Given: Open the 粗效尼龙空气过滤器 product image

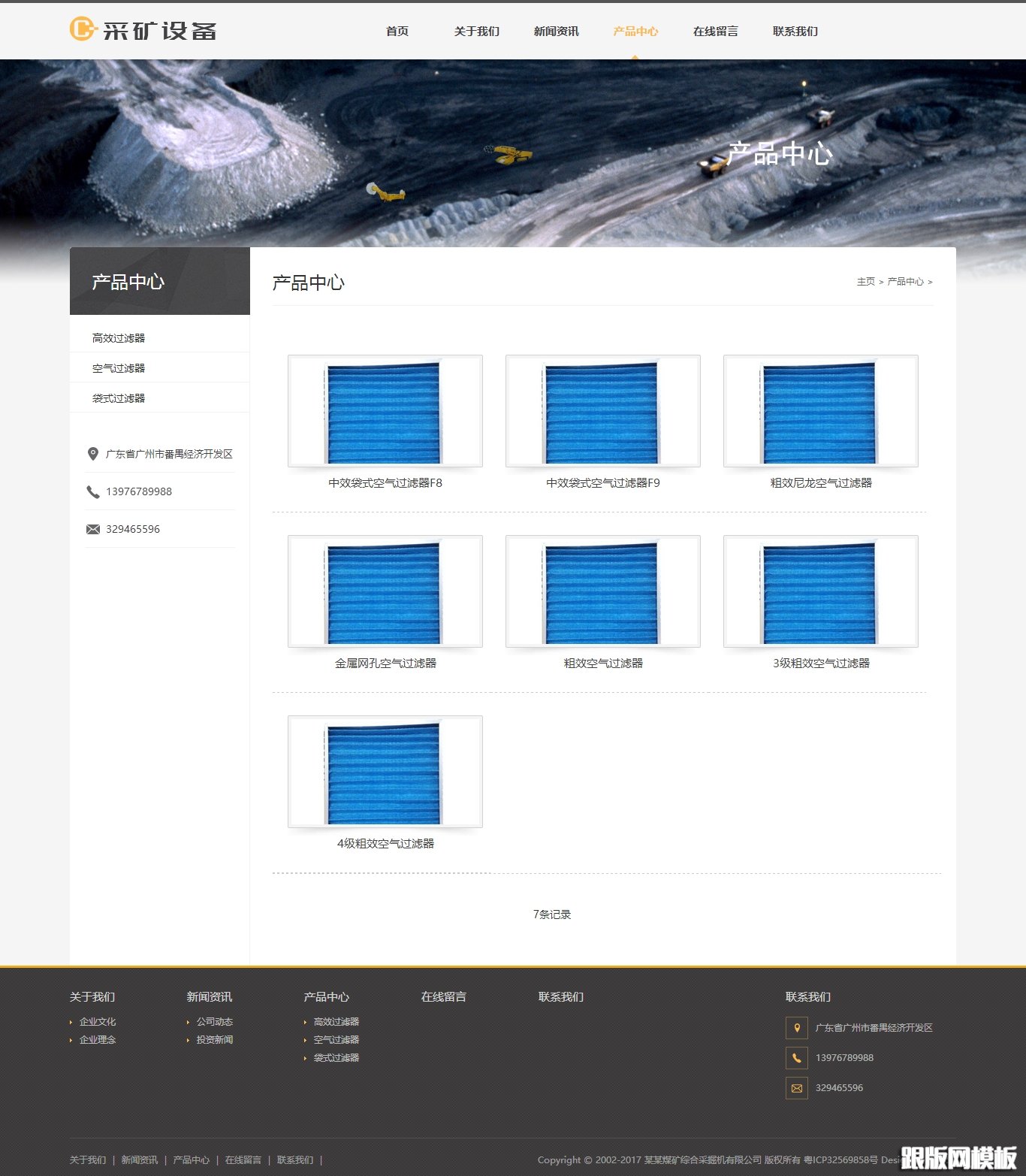Looking at the screenshot, I should pos(820,411).
